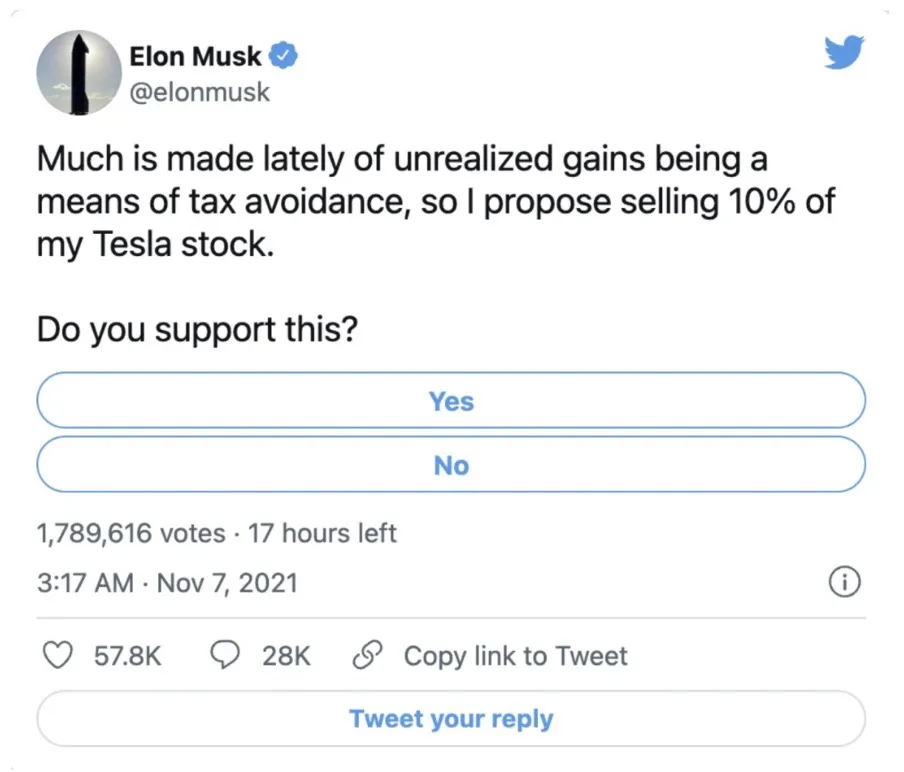
Task: Click the 17 hours left label
Action: click(x=322, y=533)
